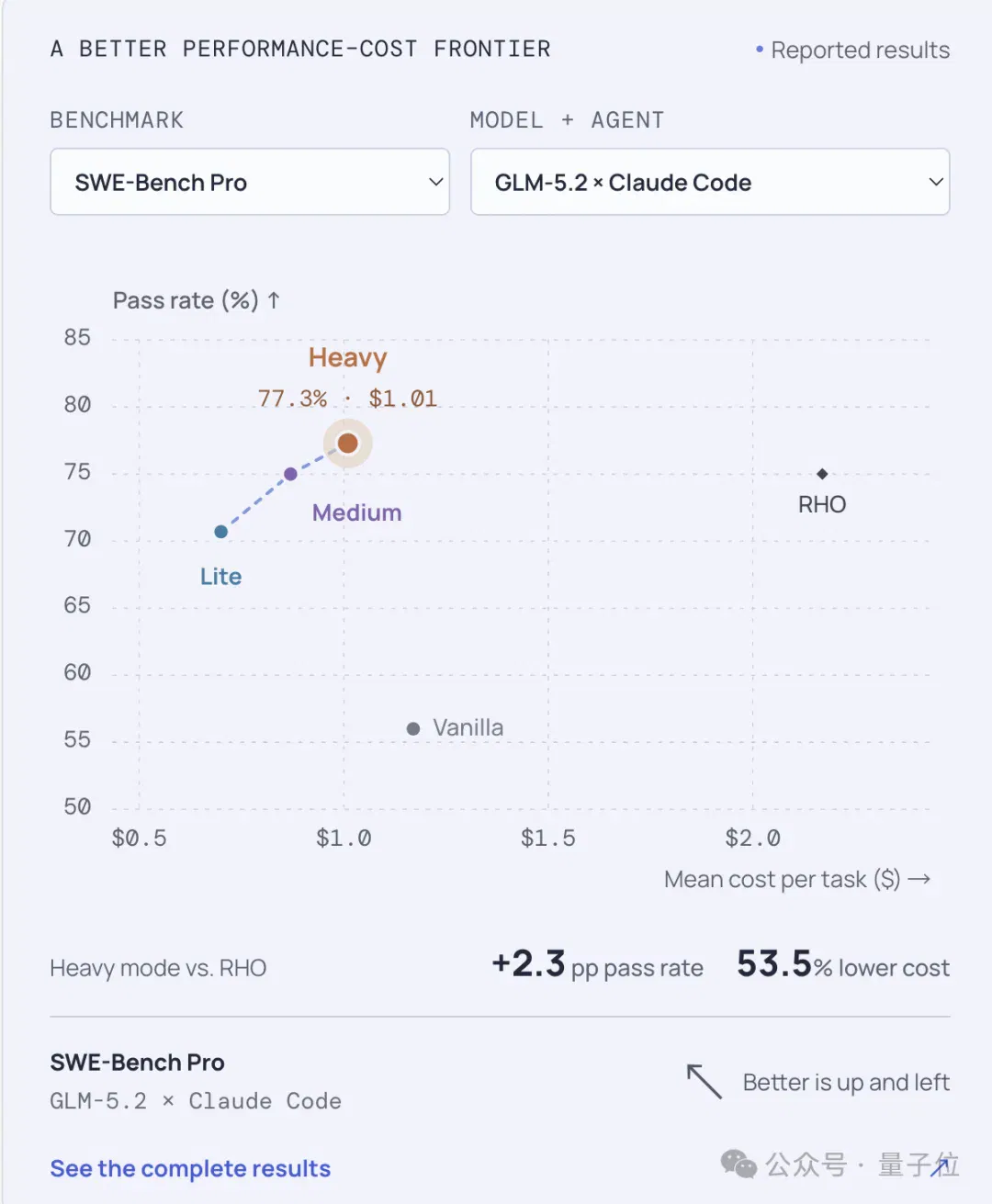Image resolution: width=992 pixels, height=1204 pixels.
Task: Click the WeChat logo icon
Action: coord(738,1165)
